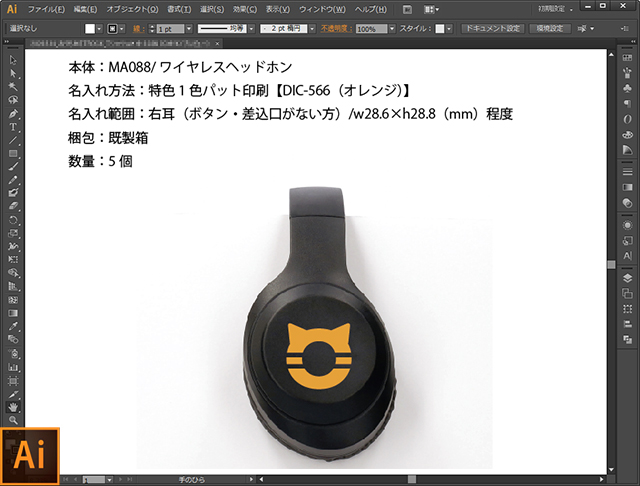Select the Eyedropper tool
Viewport: 640px width, 486px height.
(13, 326)
